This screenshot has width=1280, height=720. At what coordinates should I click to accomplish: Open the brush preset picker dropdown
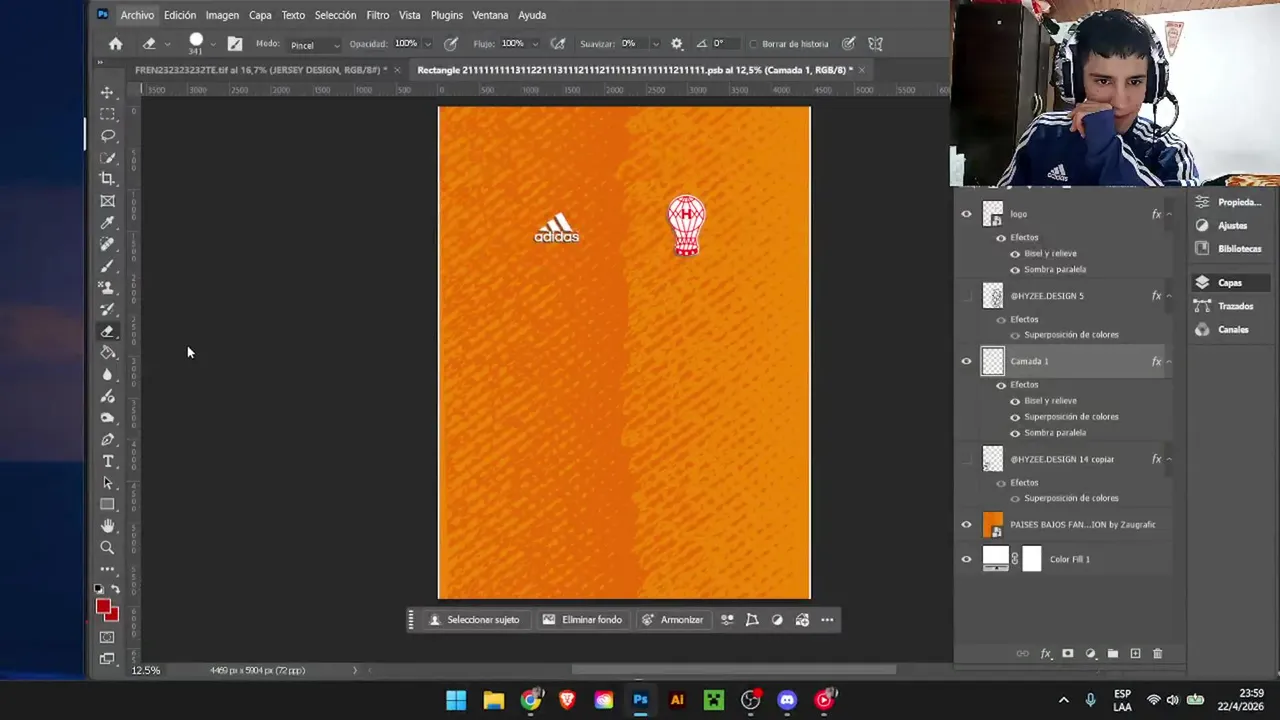click(213, 44)
